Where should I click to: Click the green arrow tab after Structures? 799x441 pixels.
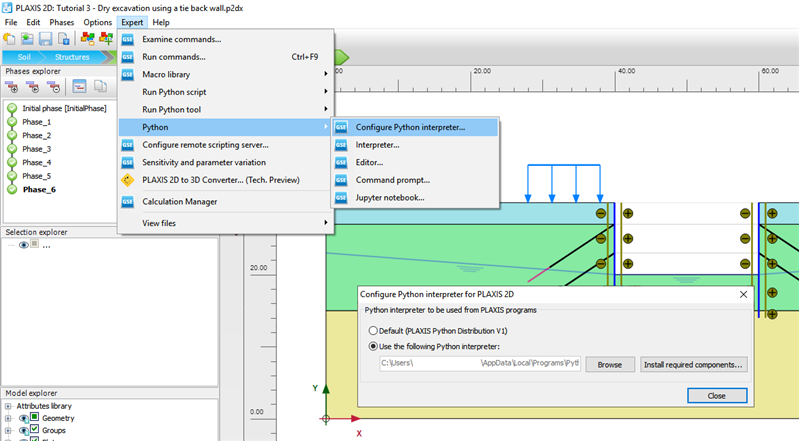pos(342,57)
